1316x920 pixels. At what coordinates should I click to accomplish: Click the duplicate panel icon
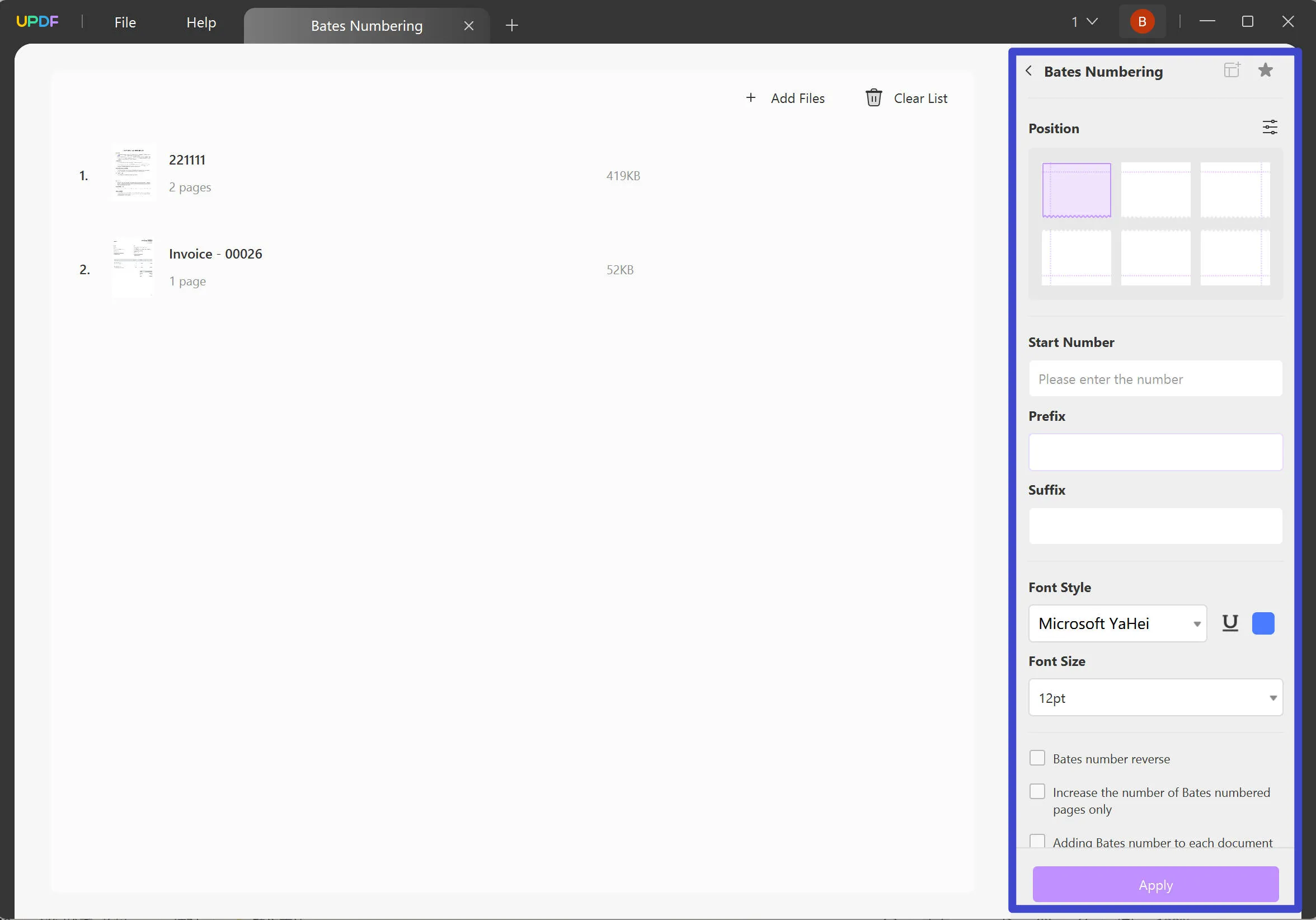pos(1232,70)
